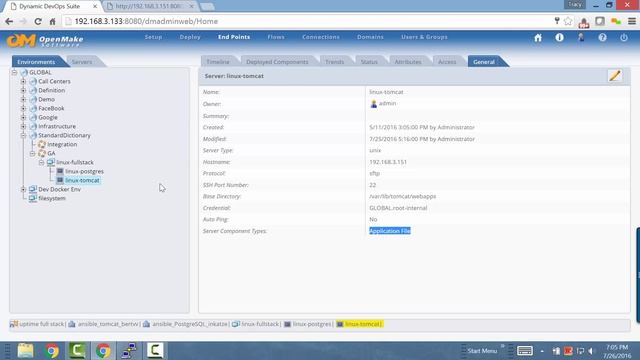The height and width of the screenshot is (360, 640).
Task: Switch to the second browser tab
Action: 150,6
